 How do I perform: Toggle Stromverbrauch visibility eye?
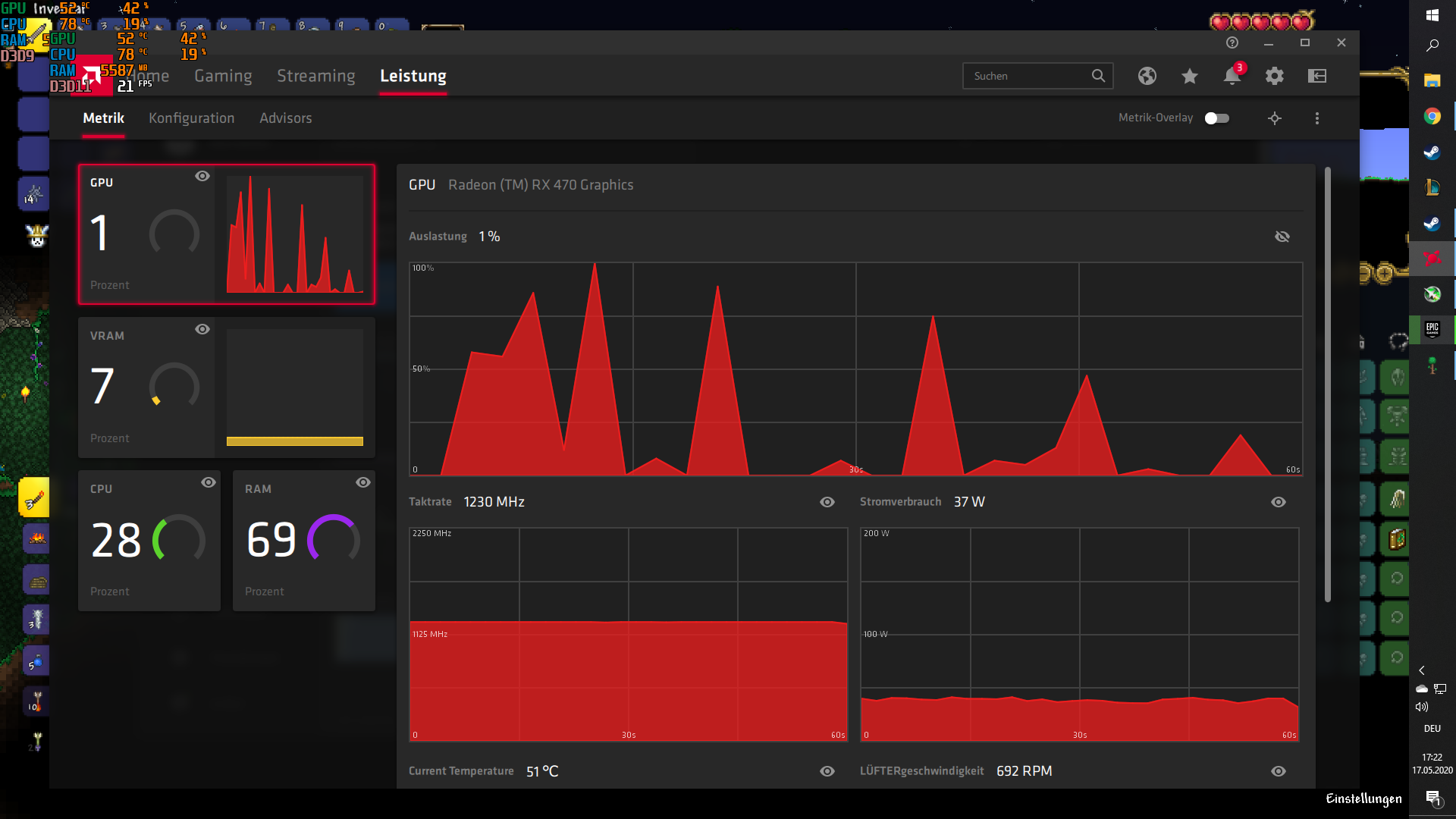[x=1278, y=502]
